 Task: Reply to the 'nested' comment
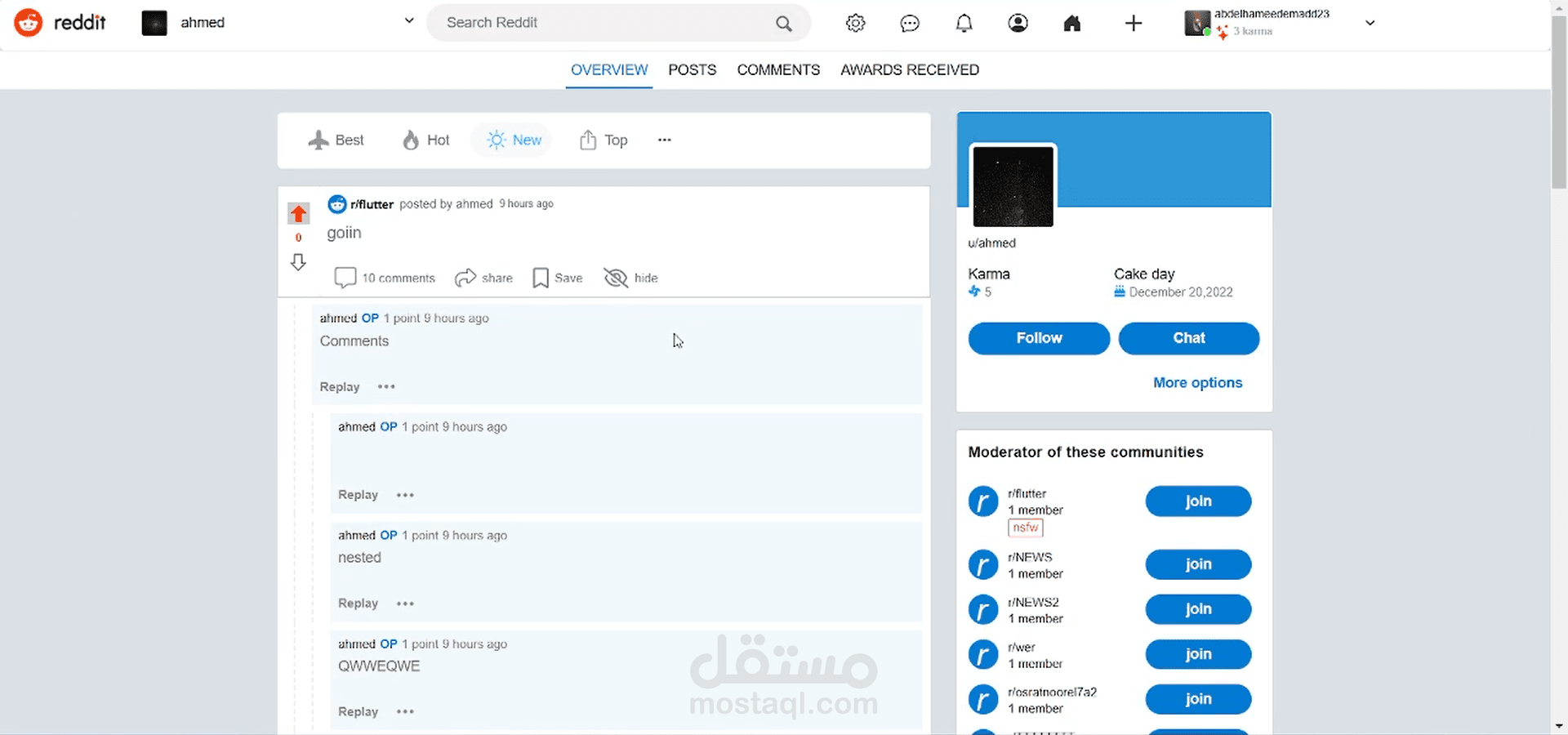(358, 604)
